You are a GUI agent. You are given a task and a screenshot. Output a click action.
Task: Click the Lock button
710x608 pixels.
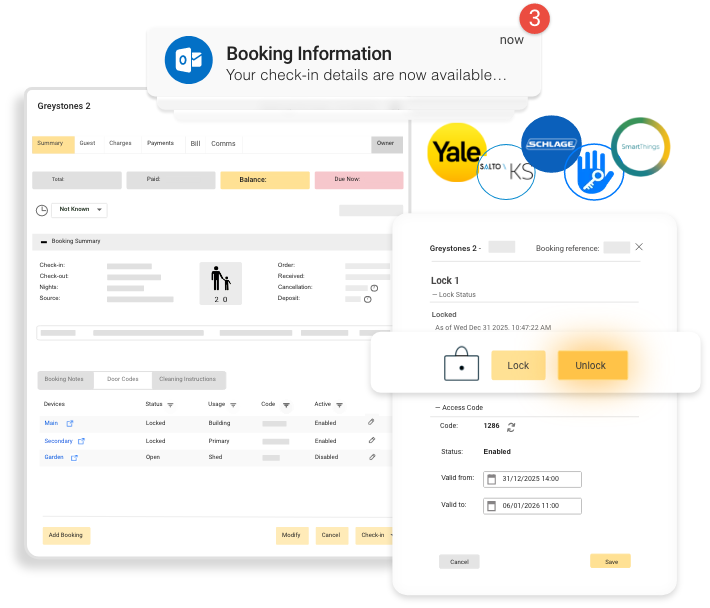[518, 365]
